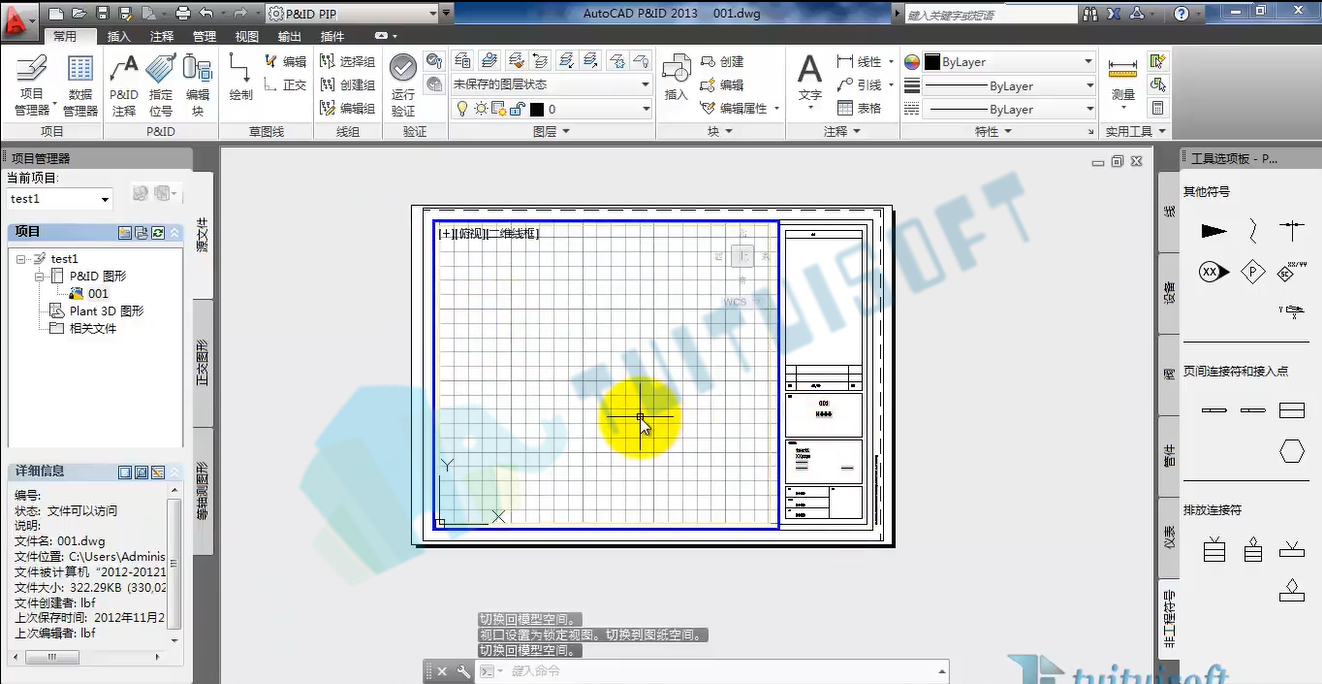
Task: Open the 项目管理器 ribbon tool
Action: (x=32, y=85)
